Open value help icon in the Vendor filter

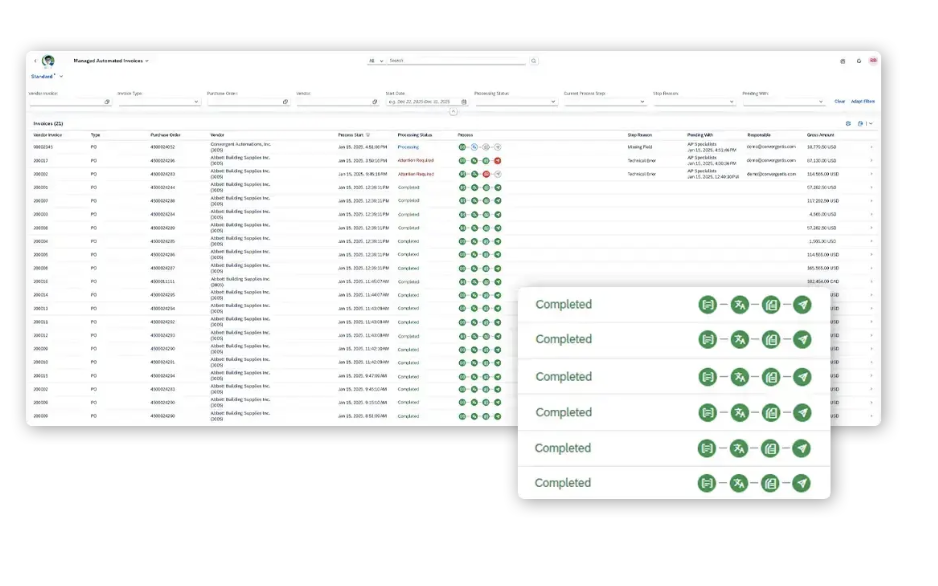point(374,102)
